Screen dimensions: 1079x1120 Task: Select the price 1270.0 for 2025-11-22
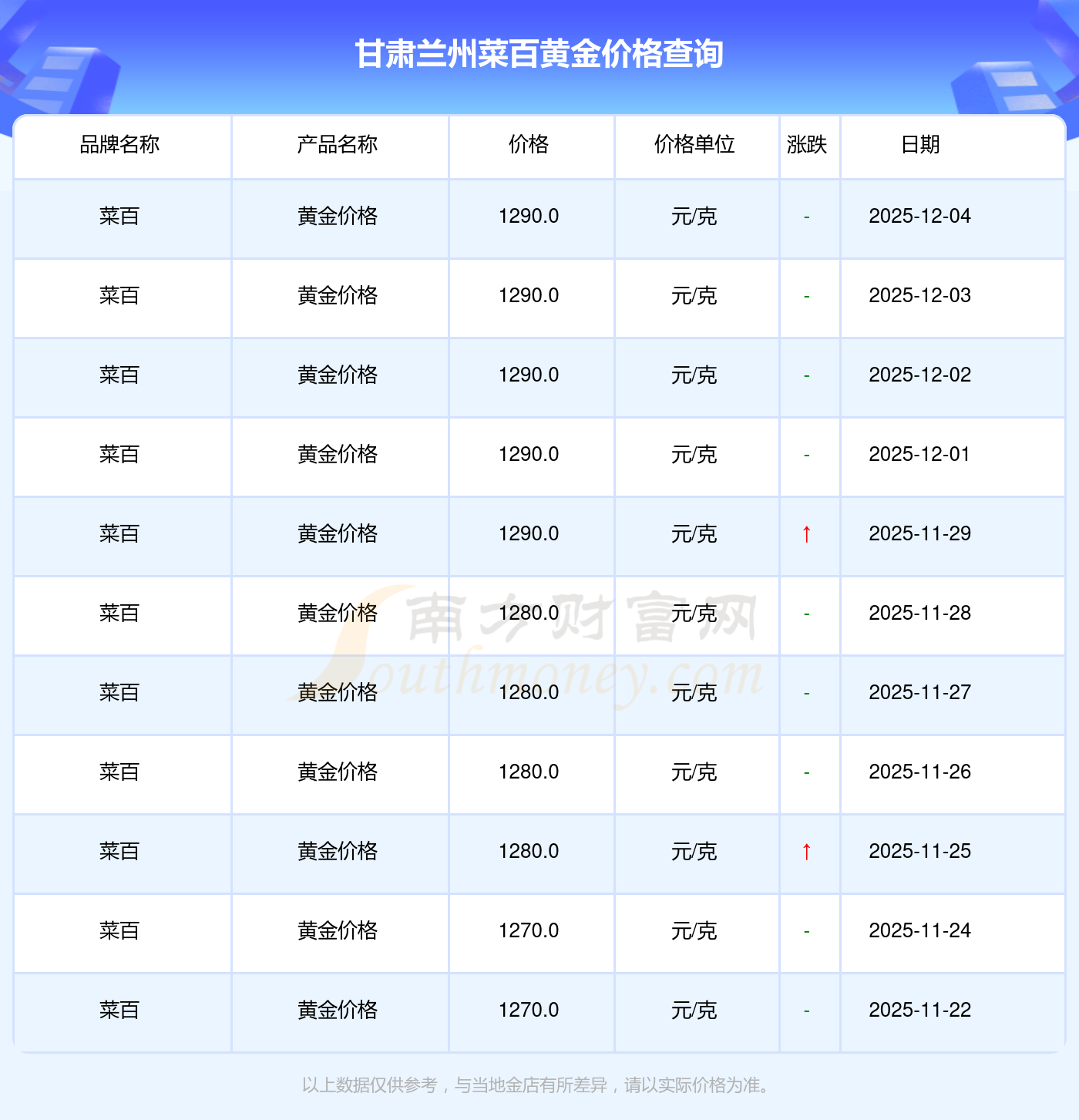click(529, 1011)
